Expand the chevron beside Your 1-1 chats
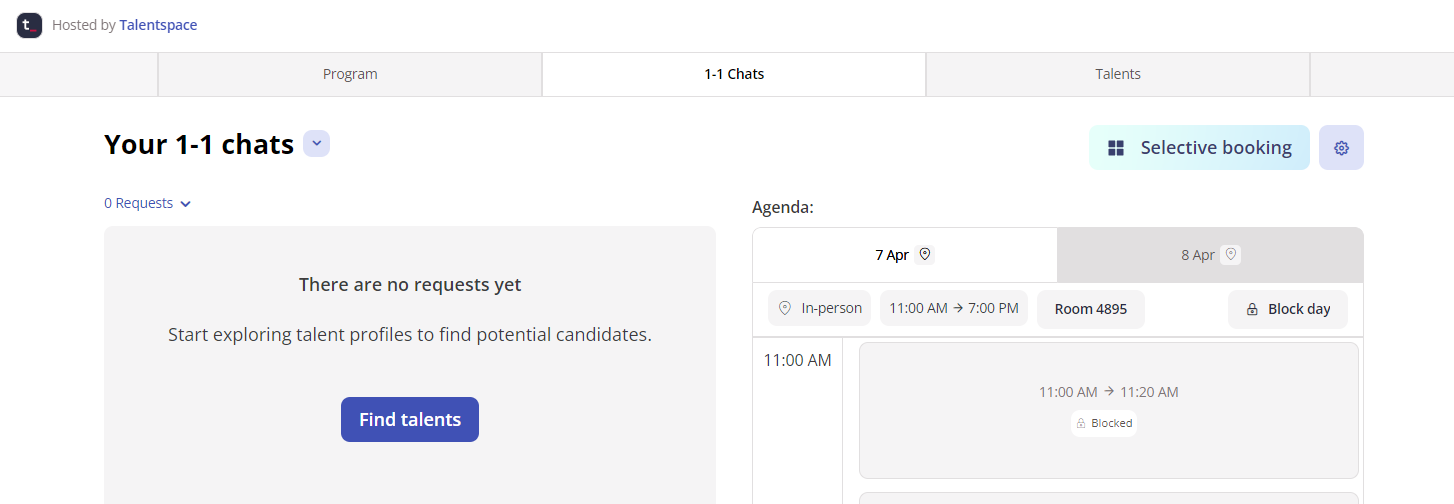 point(317,144)
